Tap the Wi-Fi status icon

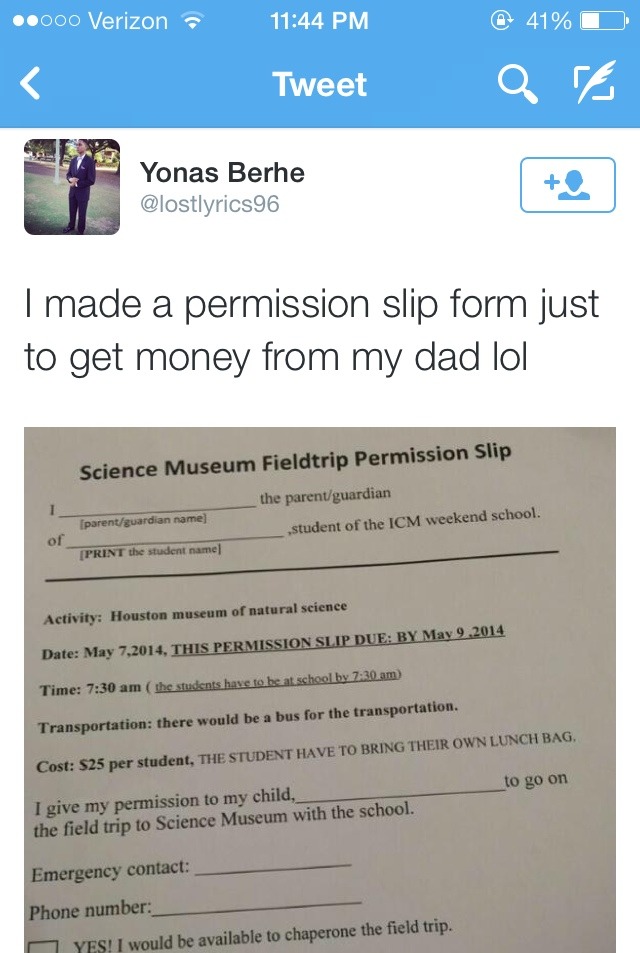pyautogui.click(x=193, y=21)
